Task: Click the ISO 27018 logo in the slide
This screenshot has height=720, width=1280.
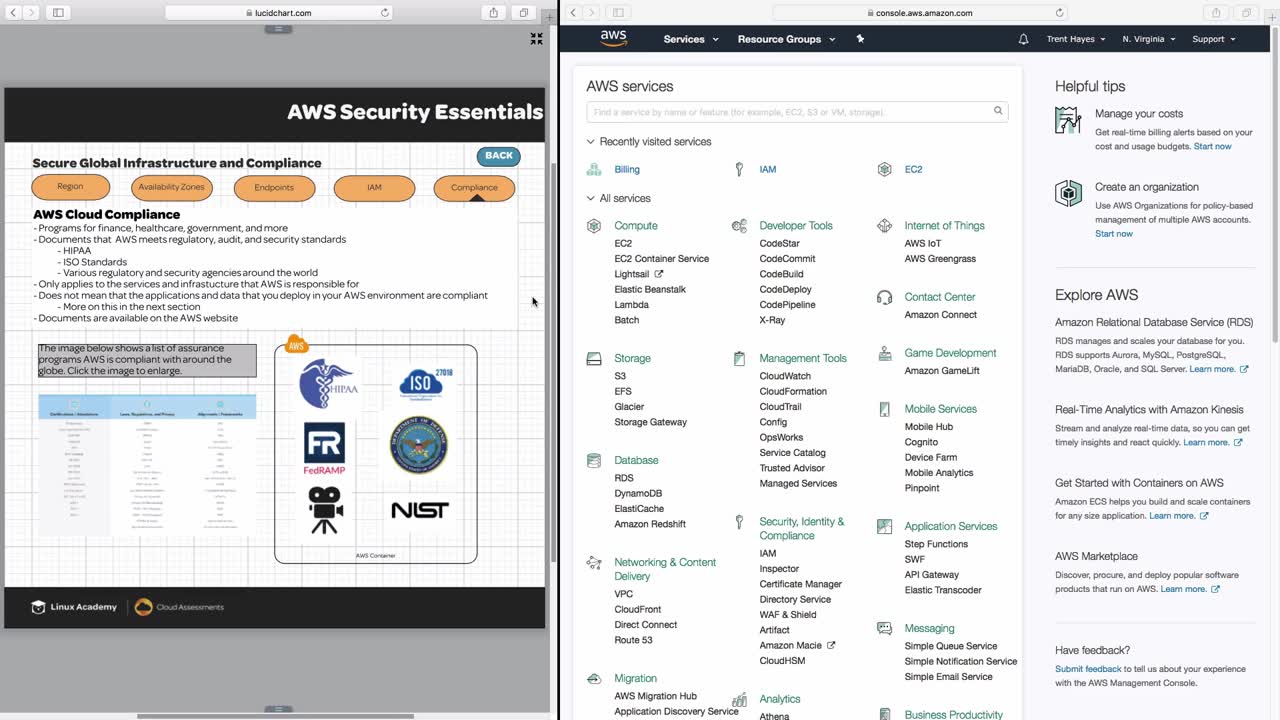Action: (x=425, y=383)
